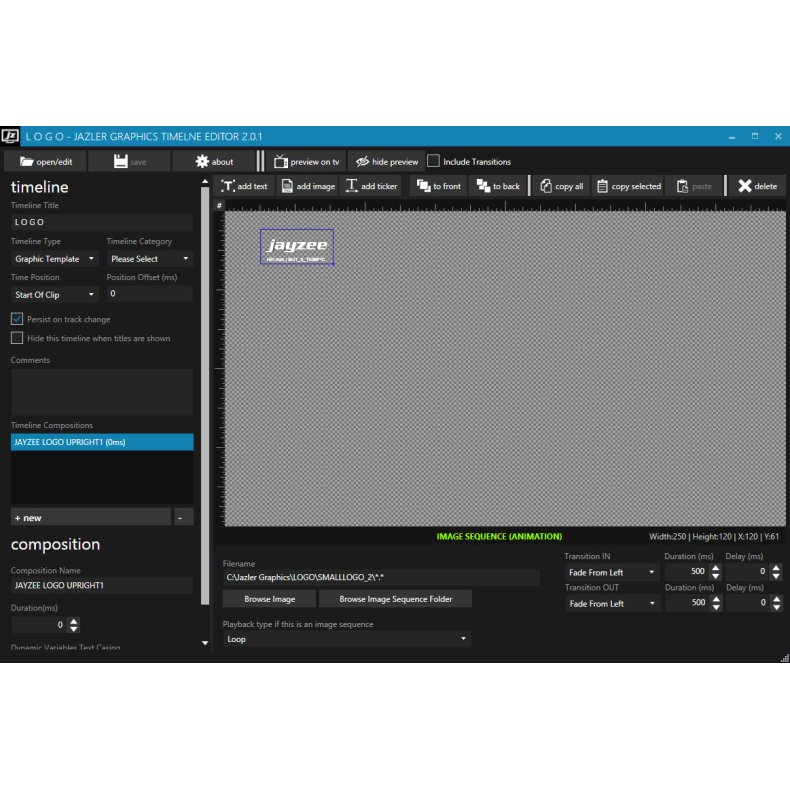
Task: Check Hide this timeline when titles are shown
Action: tap(17, 338)
